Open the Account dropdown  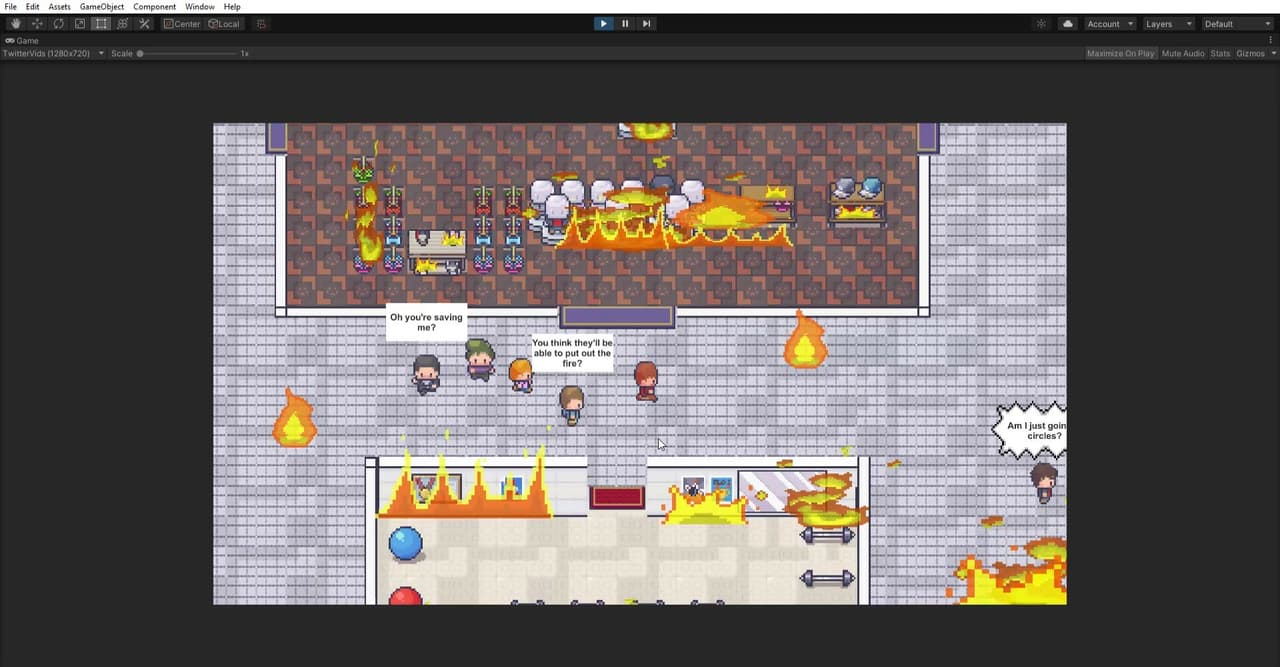(1110, 23)
